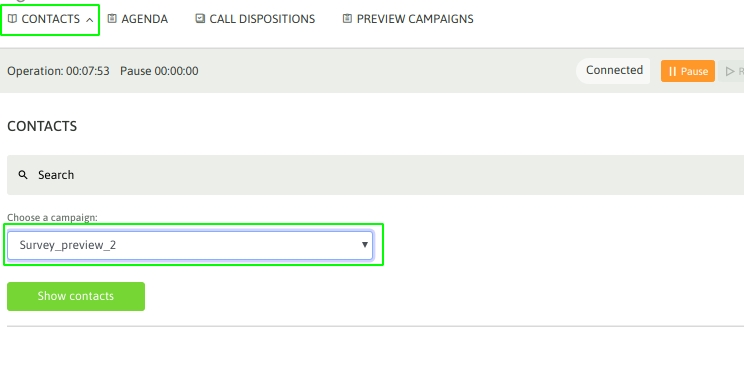The image size is (744, 366).
Task: Open the Survey_preview_2 campaign dropdown
Action: pos(190,245)
